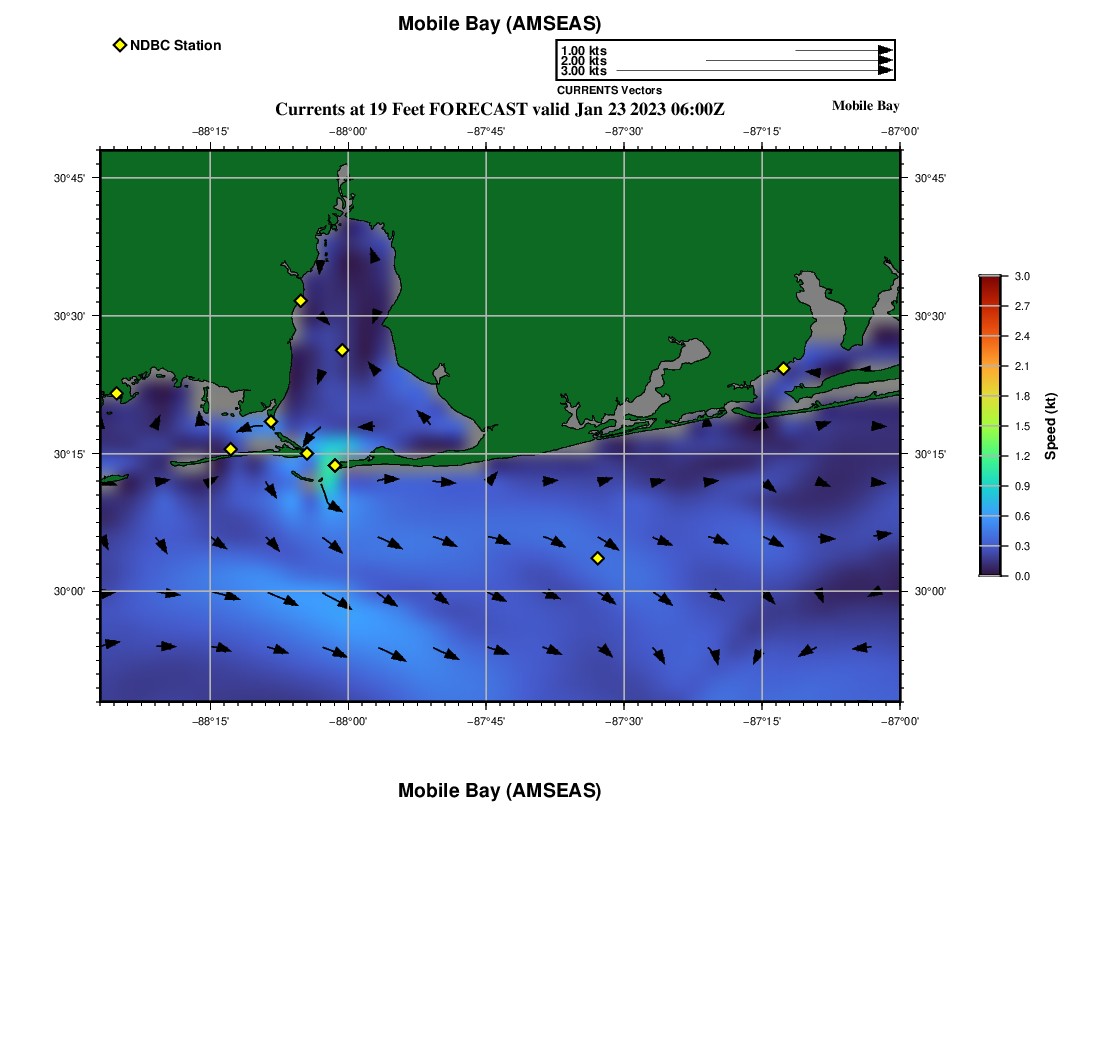Click the Speed (kt) color bar label
This screenshot has height=1050, width=1100.
pyautogui.click(x=1050, y=426)
